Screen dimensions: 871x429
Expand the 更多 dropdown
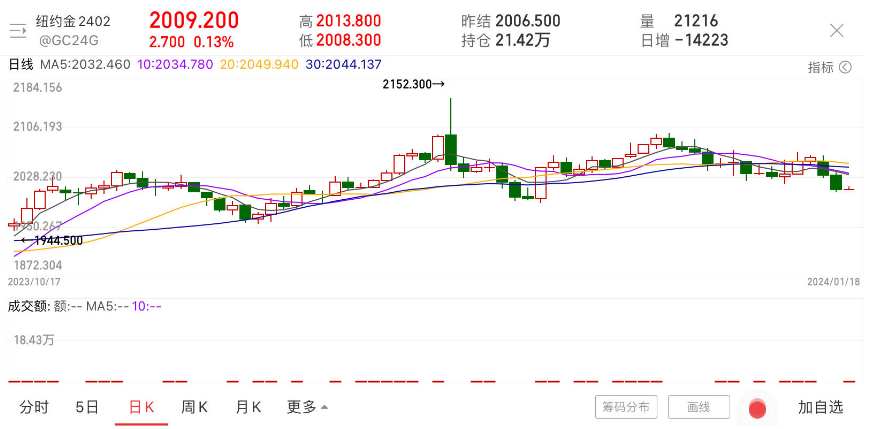pos(307,407)
